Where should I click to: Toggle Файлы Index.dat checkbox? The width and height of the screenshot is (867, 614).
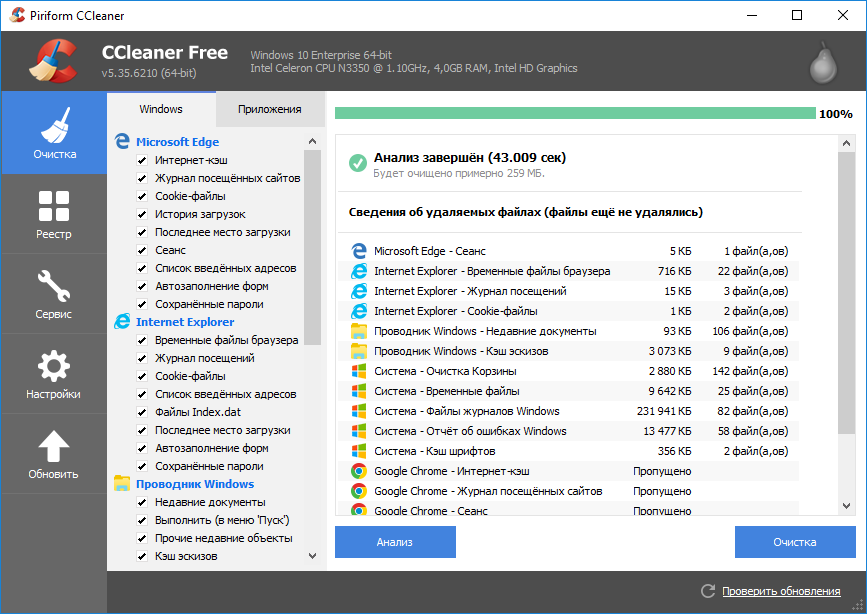coord(142,412)
